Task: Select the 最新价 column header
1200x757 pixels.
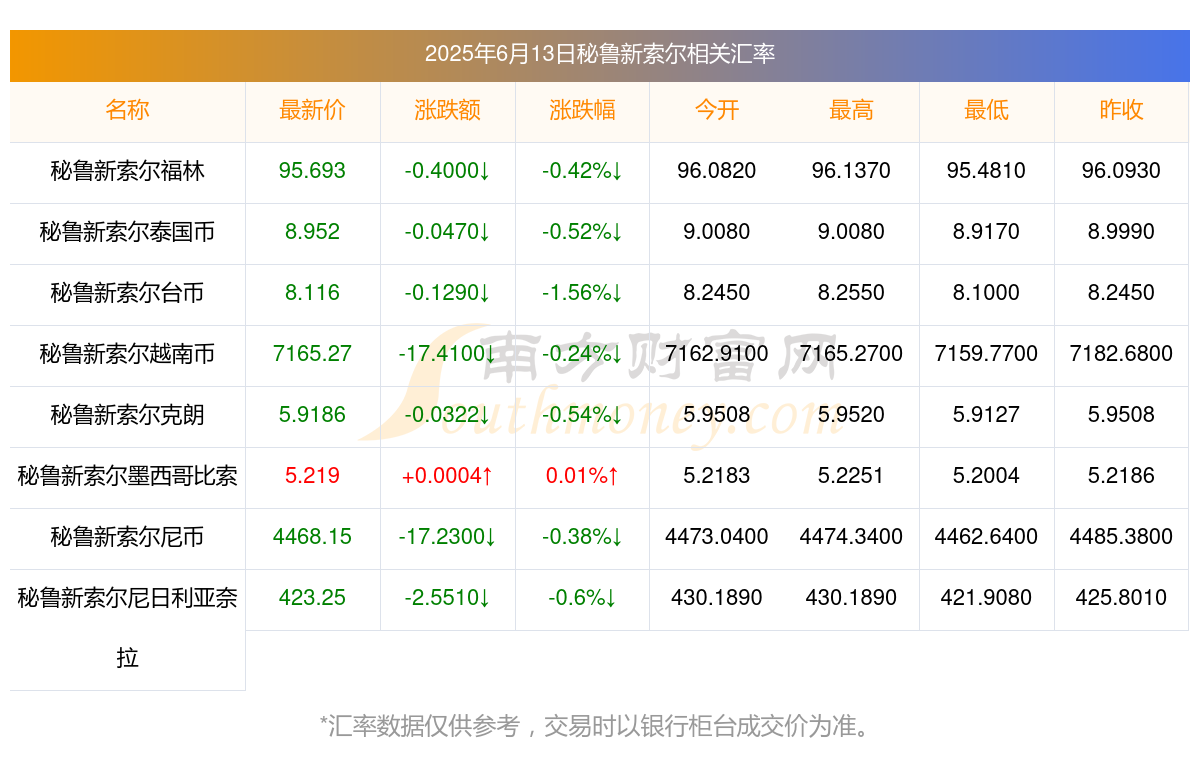Action: point(312,110)
